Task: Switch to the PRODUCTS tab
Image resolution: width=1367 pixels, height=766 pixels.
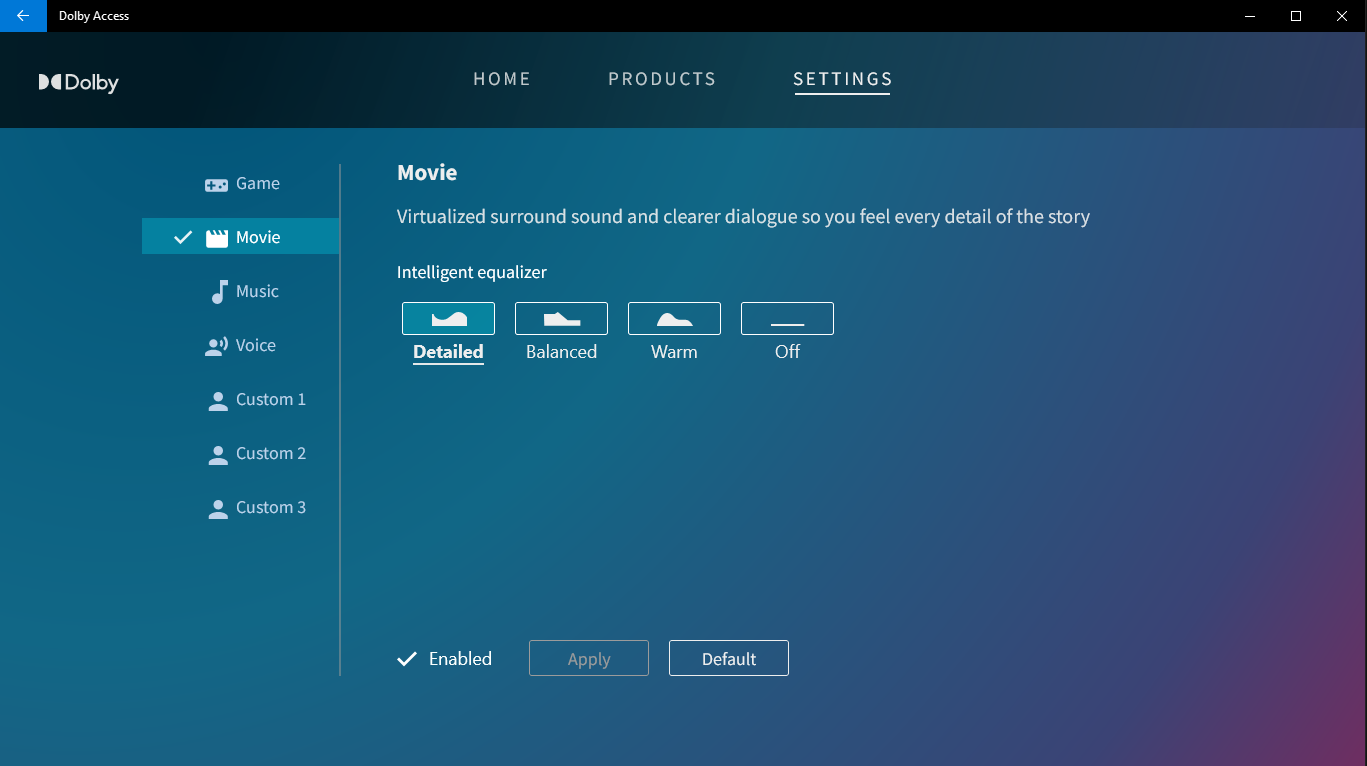Action: tap(662, 79)
